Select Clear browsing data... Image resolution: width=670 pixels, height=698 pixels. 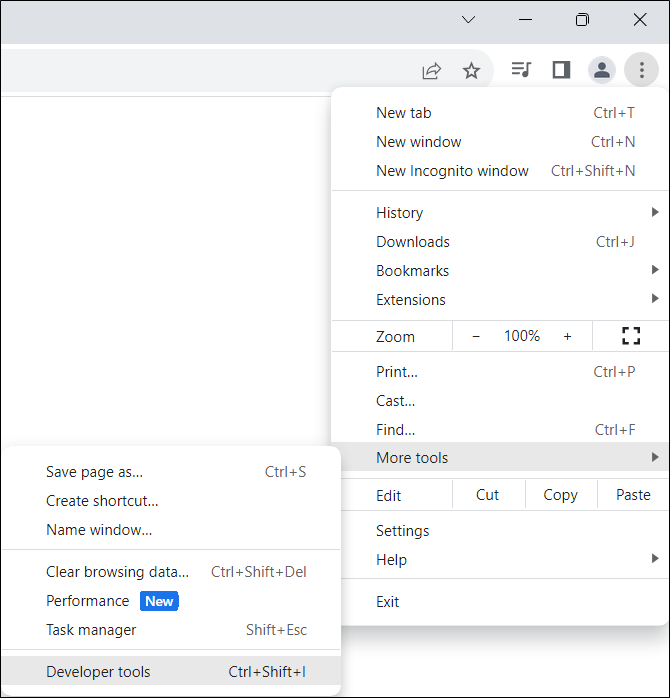pyautogui.click(x=171, y=572)
